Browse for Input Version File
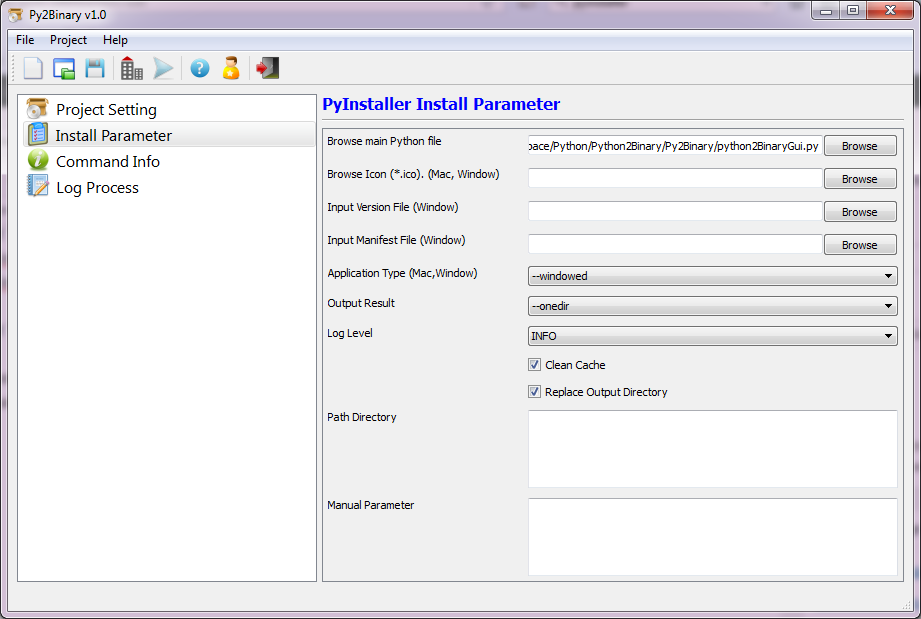 click(860, 211)
